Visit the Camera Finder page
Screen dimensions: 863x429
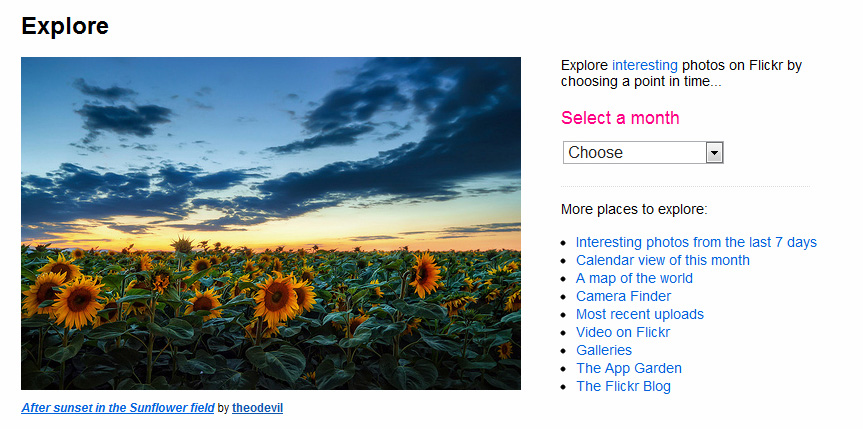point(624,296)
